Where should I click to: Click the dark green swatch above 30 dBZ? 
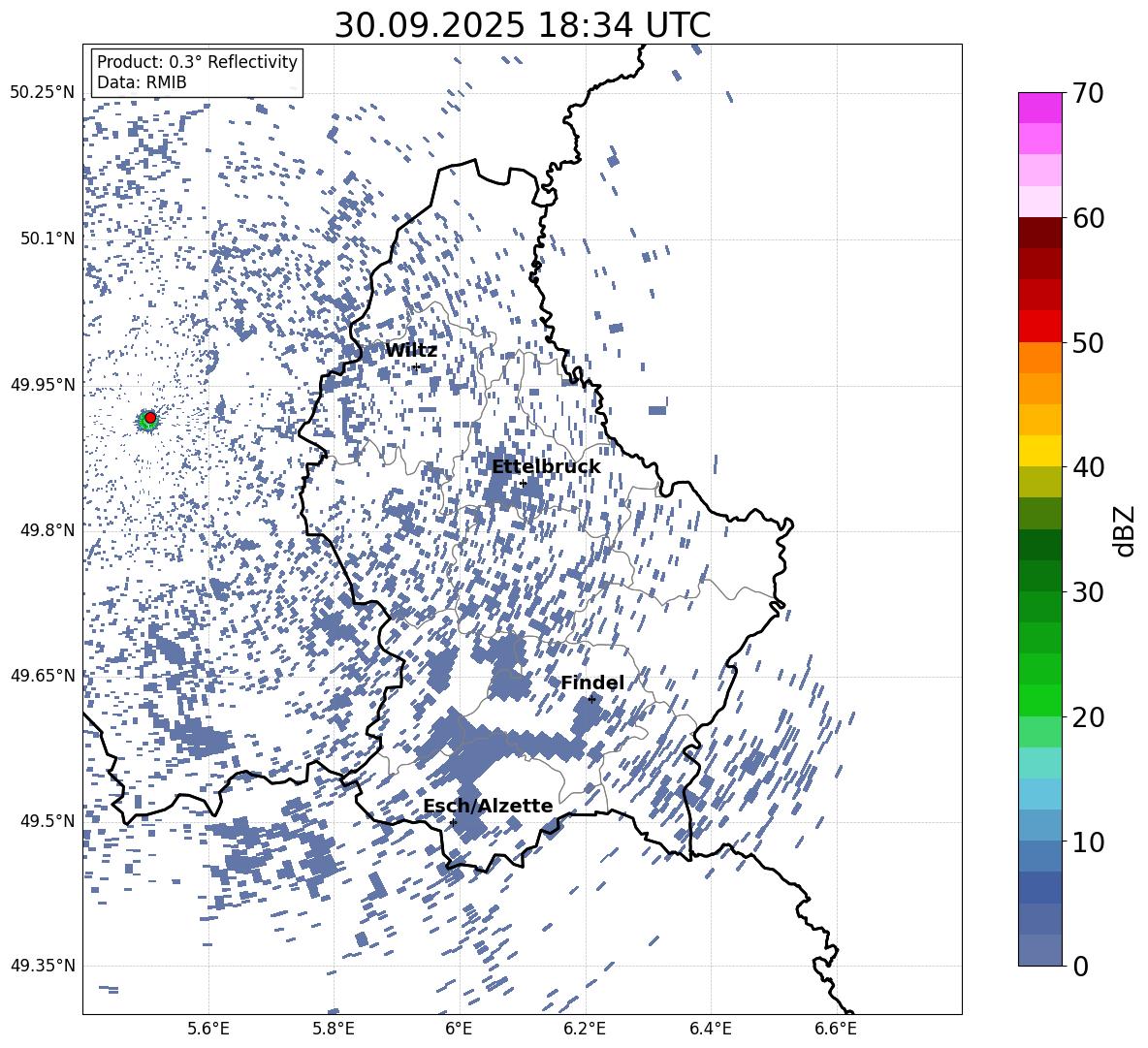click(x=1039, y=545)
